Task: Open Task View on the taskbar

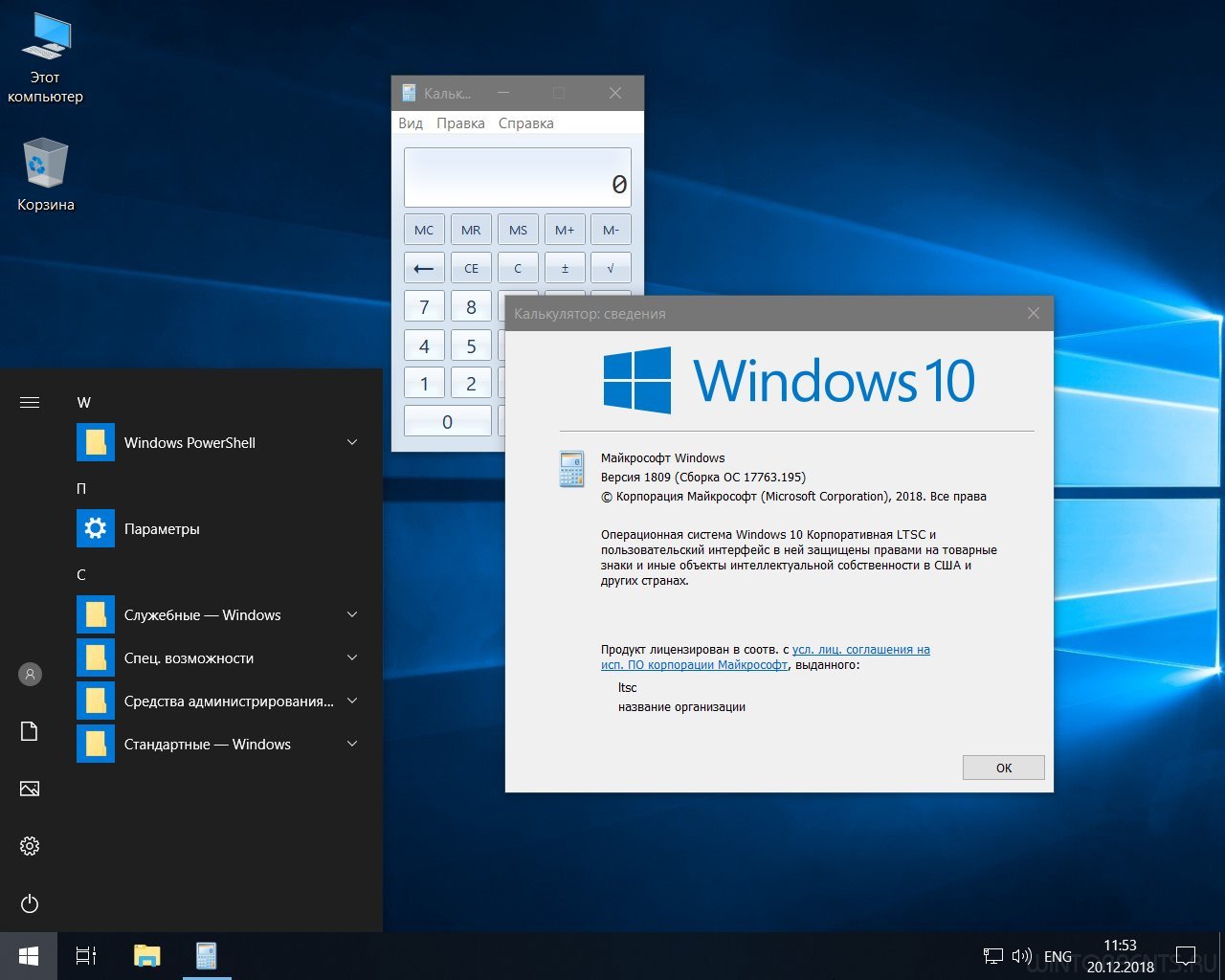Action: coord(86,955)
